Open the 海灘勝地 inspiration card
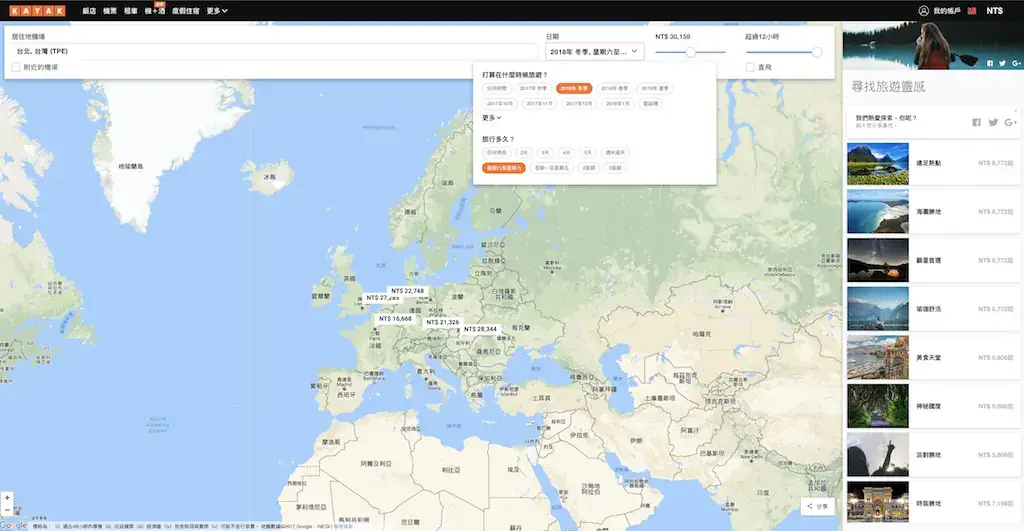 click(x=933, y=212)
